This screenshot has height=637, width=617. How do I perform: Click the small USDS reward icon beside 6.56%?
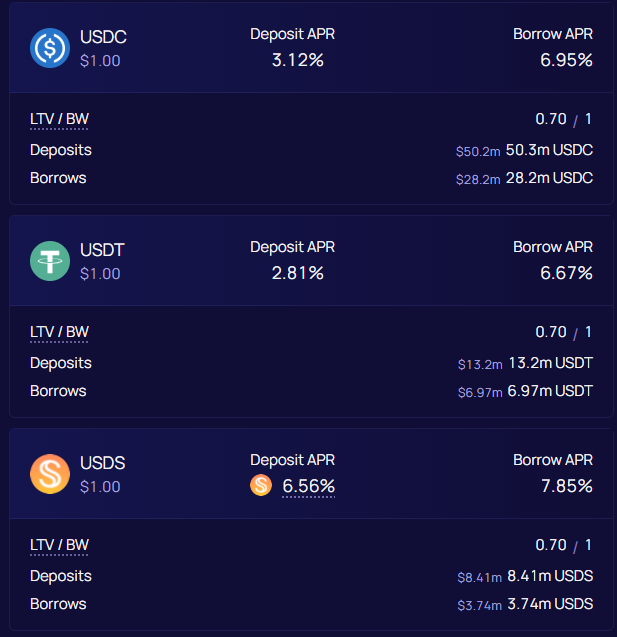[261, 486]
